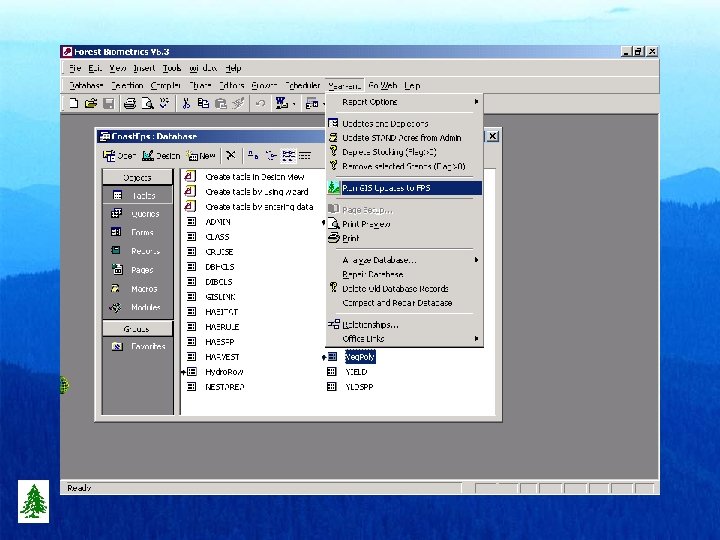
Task: Select Pages in Objects pane
Action: click(x=137, y=270)
